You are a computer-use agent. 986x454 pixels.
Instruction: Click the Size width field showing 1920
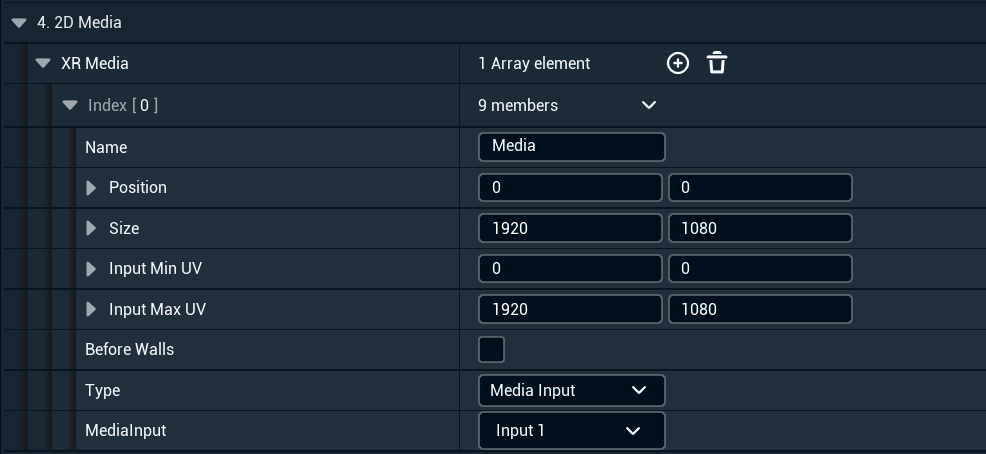point(570,229)
